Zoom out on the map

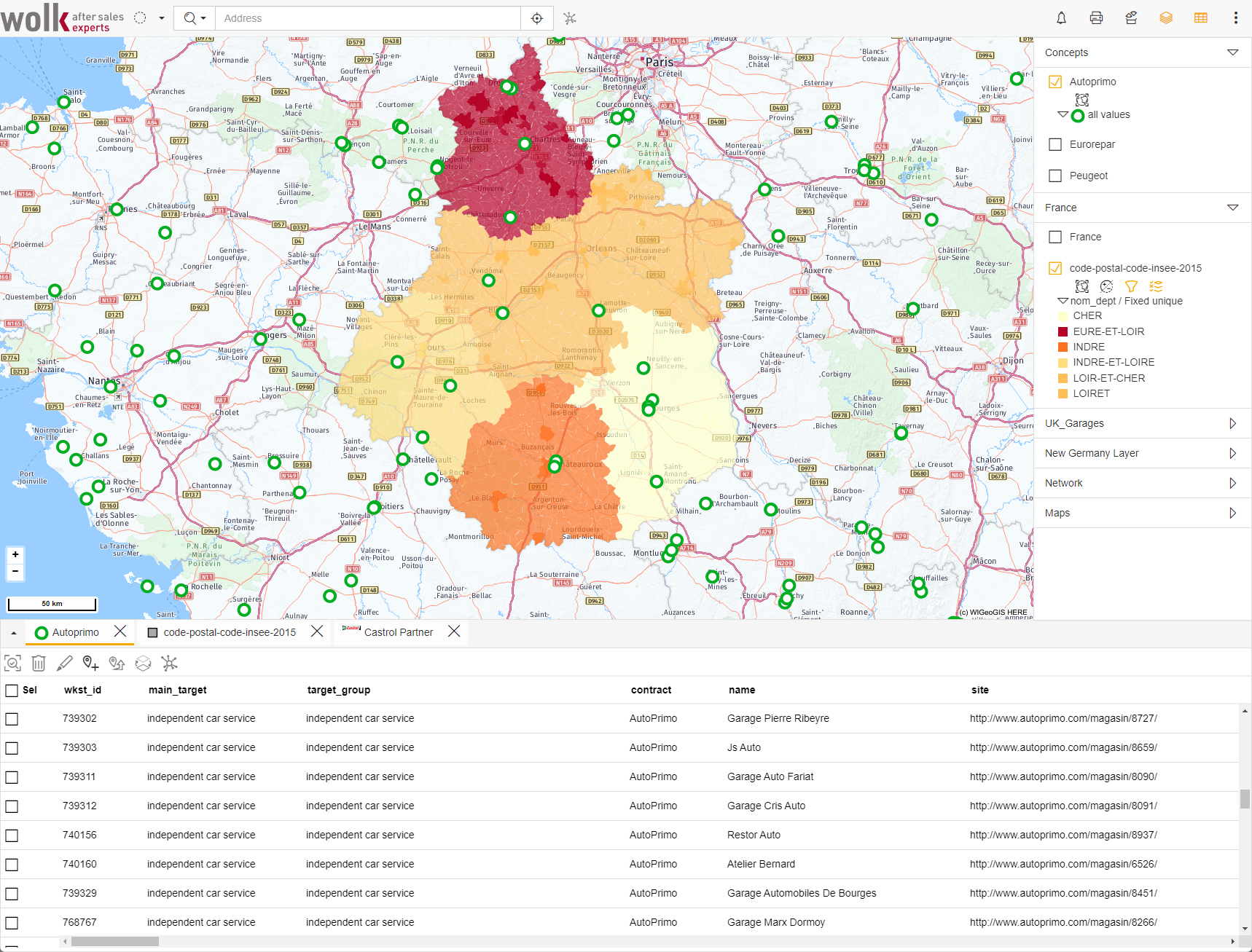(x=15, y=571)
